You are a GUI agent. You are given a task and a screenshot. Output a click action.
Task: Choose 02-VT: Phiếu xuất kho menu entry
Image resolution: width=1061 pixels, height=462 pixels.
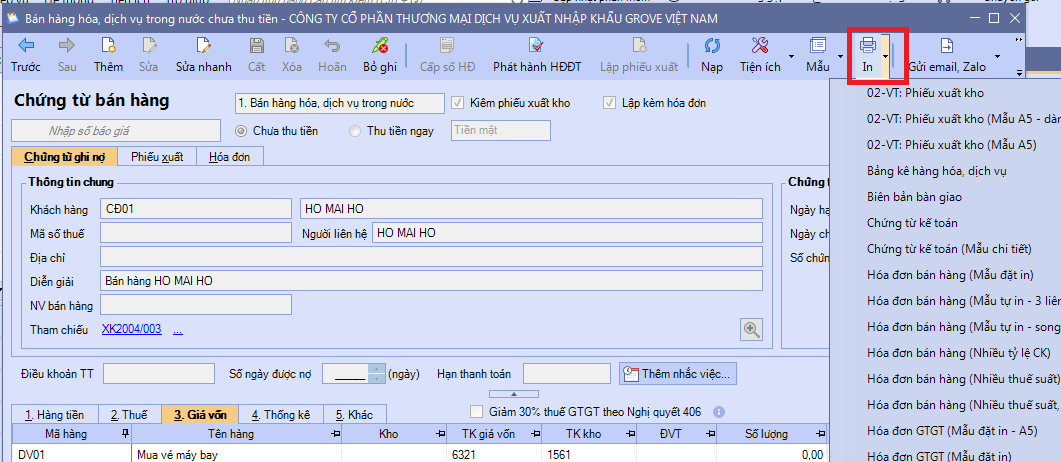(x=925, y=93)
